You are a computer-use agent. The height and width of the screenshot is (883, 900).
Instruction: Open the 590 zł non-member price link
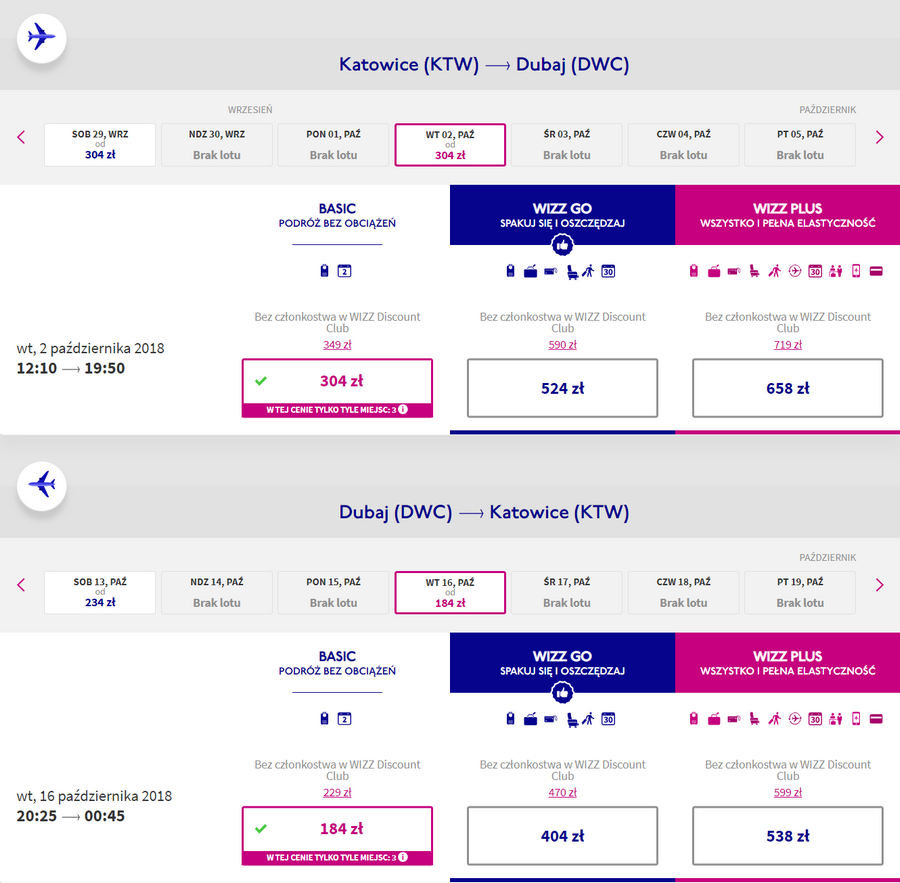(562, 344)
